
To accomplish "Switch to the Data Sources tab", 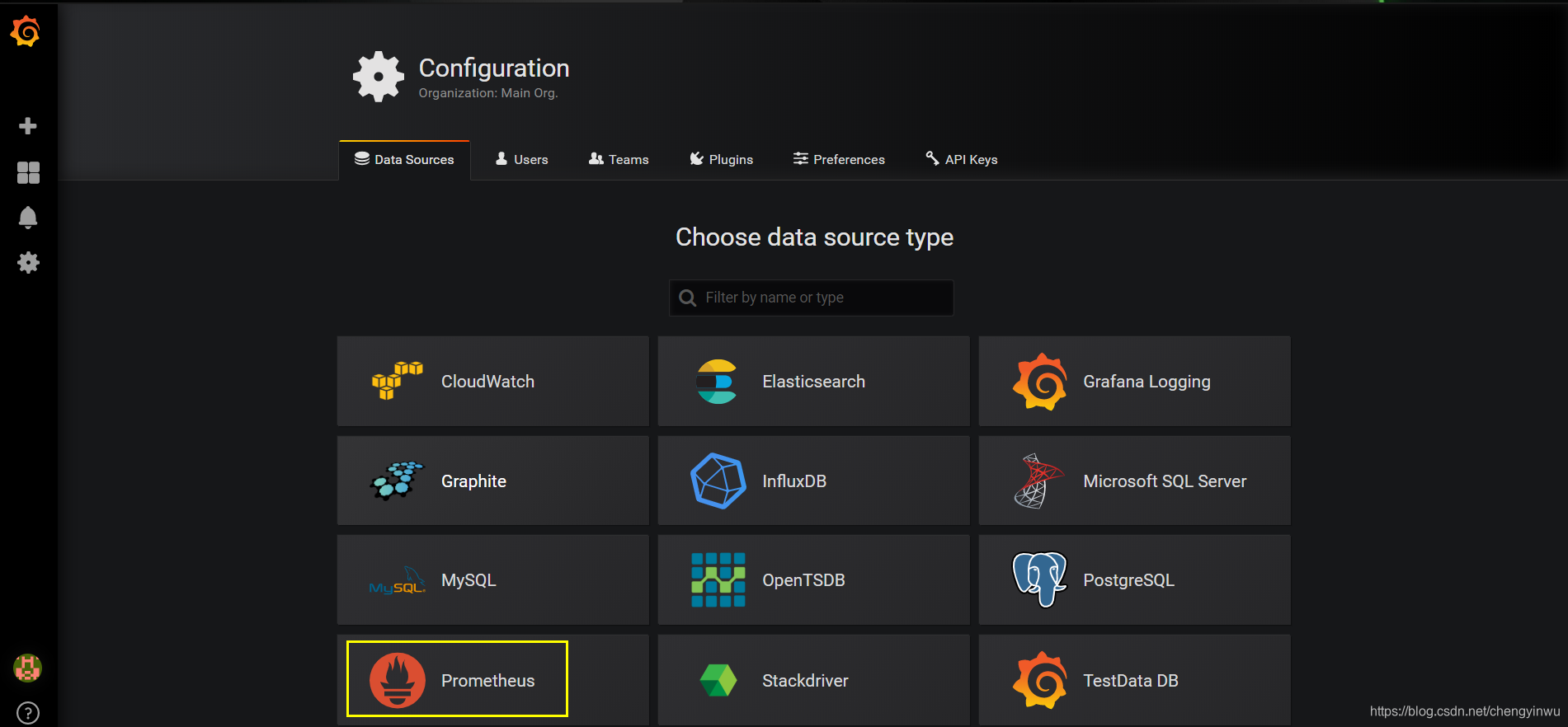I will 404,160.
